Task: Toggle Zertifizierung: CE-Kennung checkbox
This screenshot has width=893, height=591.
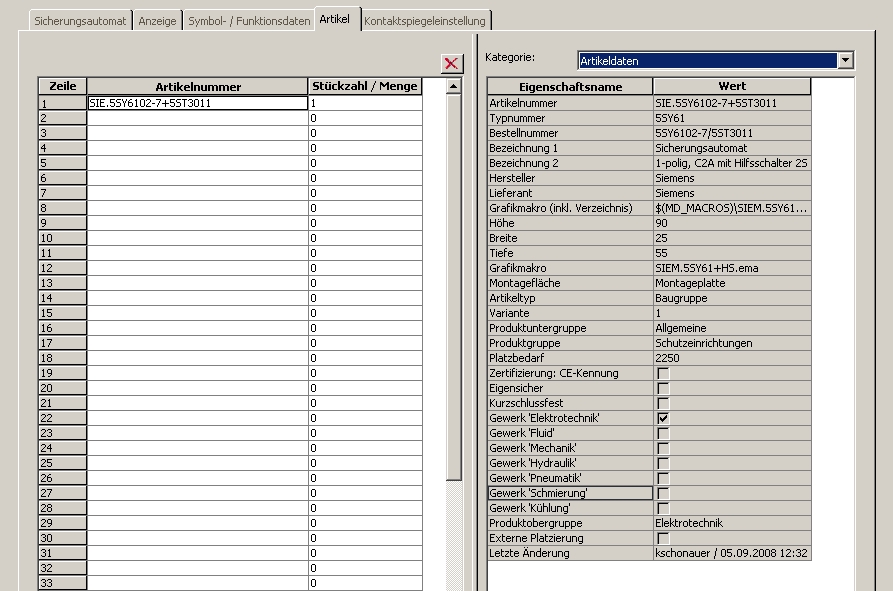Action: (x=663, y=374)
